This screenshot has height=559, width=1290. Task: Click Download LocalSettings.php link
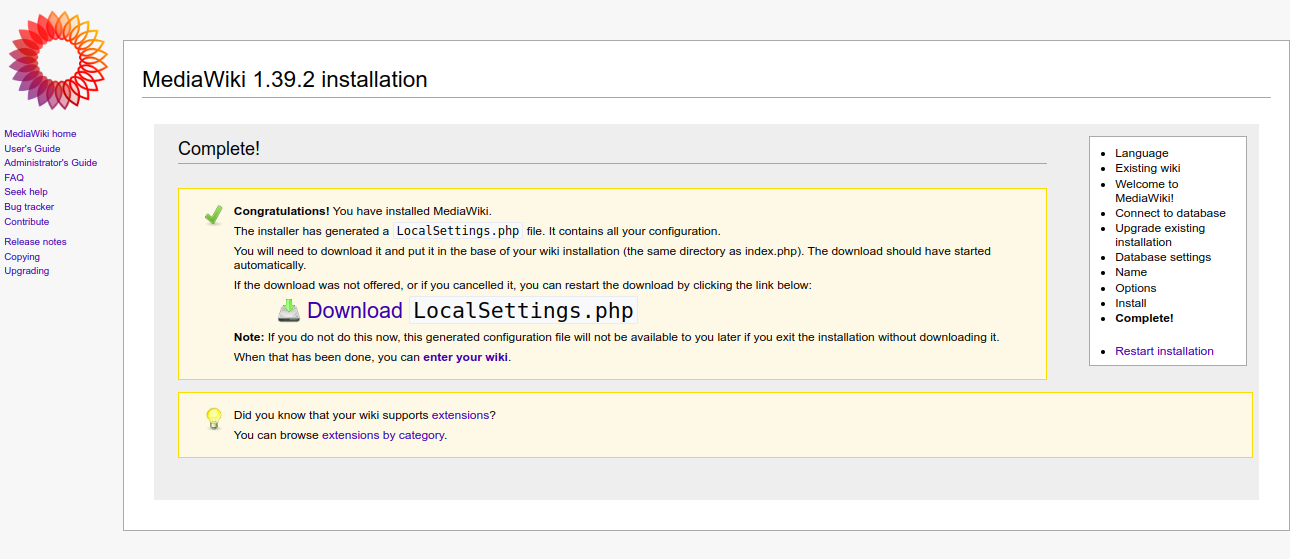(470, 310)
